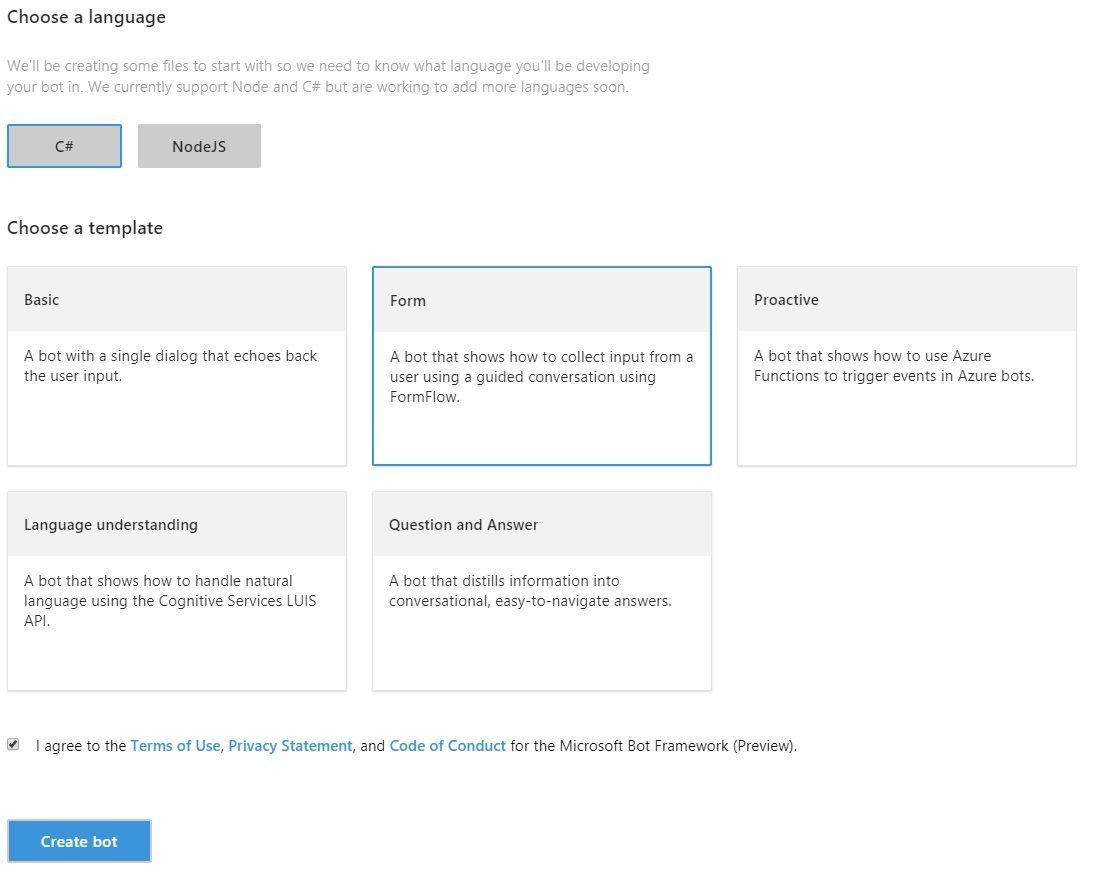Click the "Choose a template" heading

coord(85,228)
